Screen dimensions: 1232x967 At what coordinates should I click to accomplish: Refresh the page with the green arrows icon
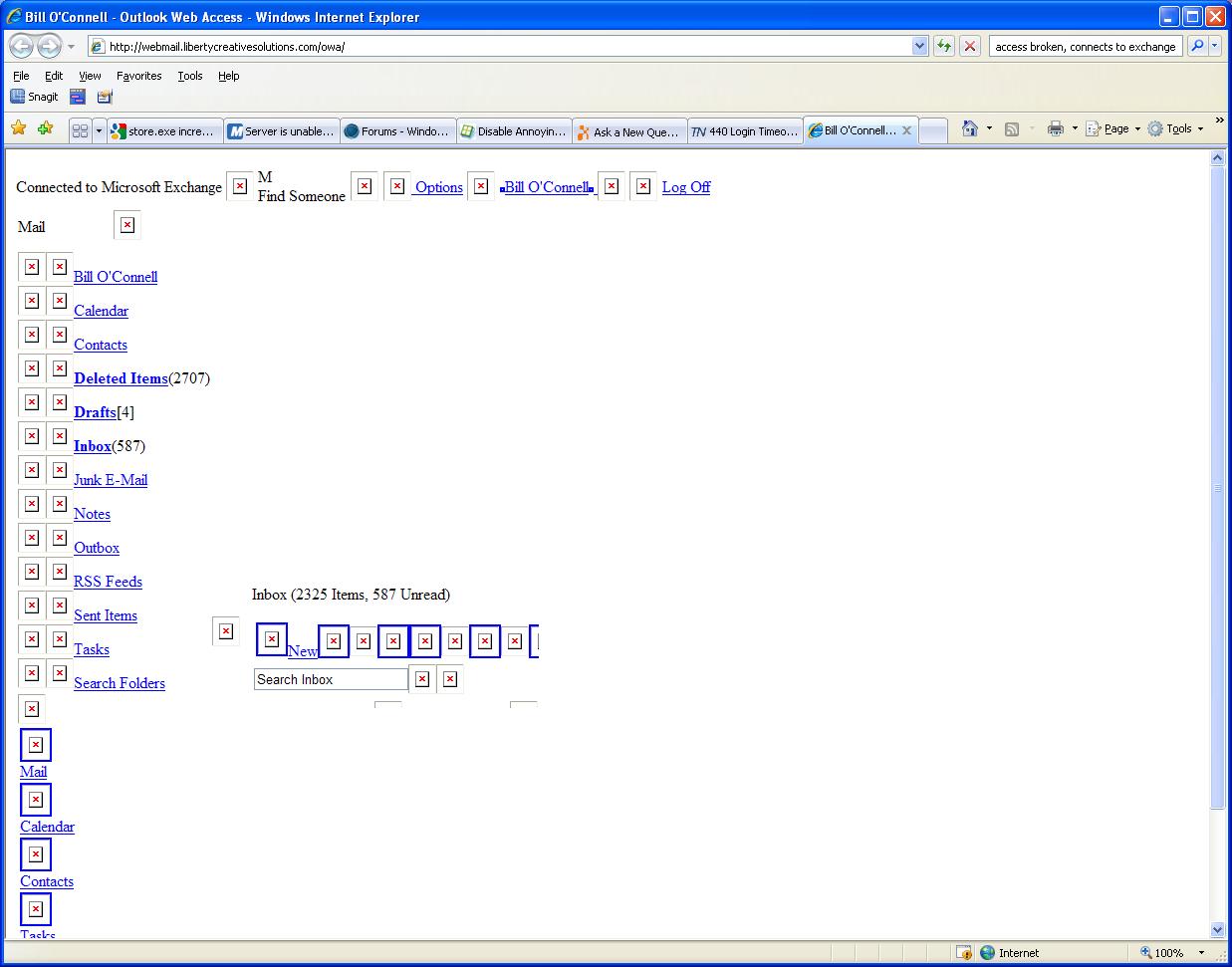(x=944, y=46)
